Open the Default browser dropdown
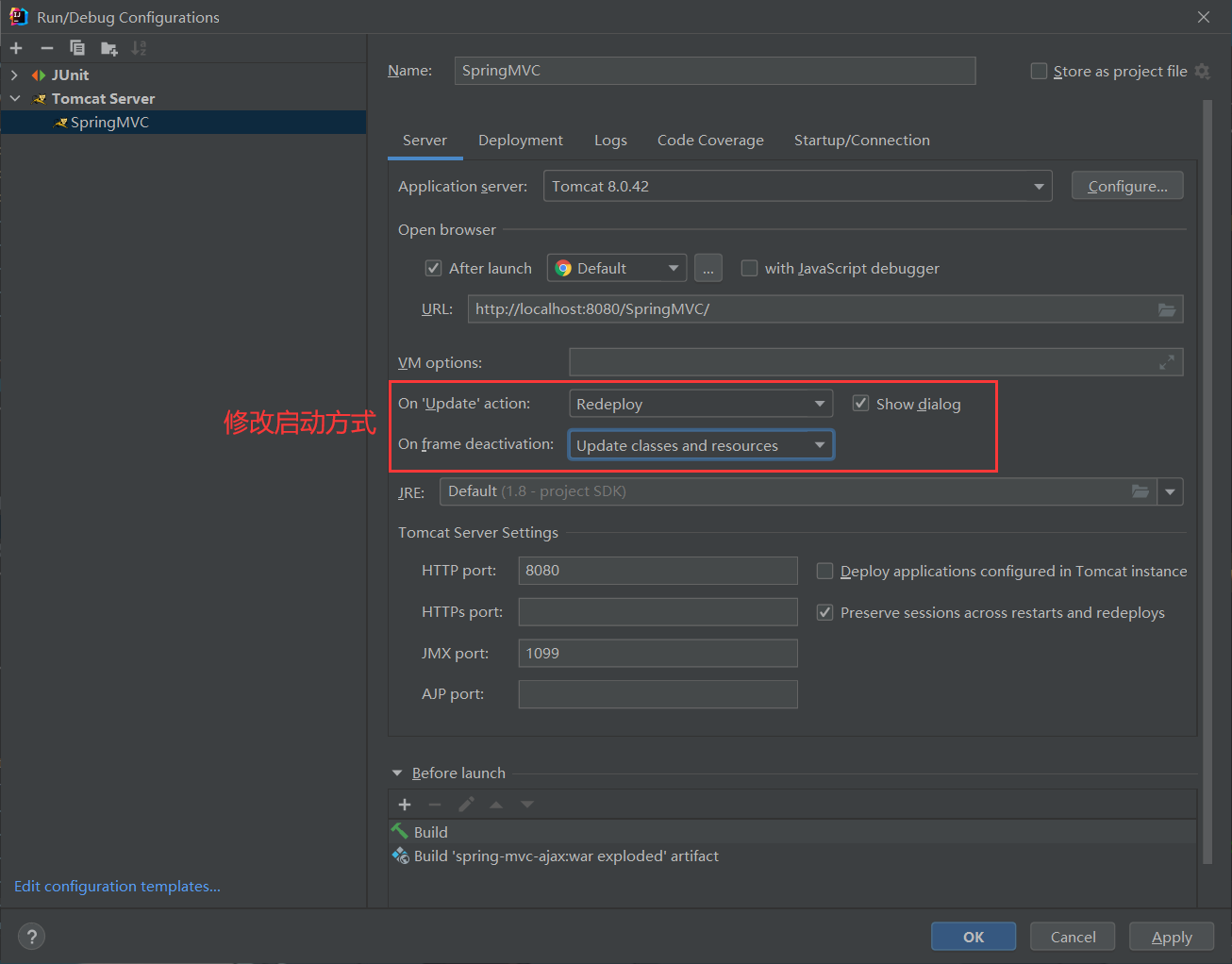This screenshot has width=1232, height=964. [617, 268]
